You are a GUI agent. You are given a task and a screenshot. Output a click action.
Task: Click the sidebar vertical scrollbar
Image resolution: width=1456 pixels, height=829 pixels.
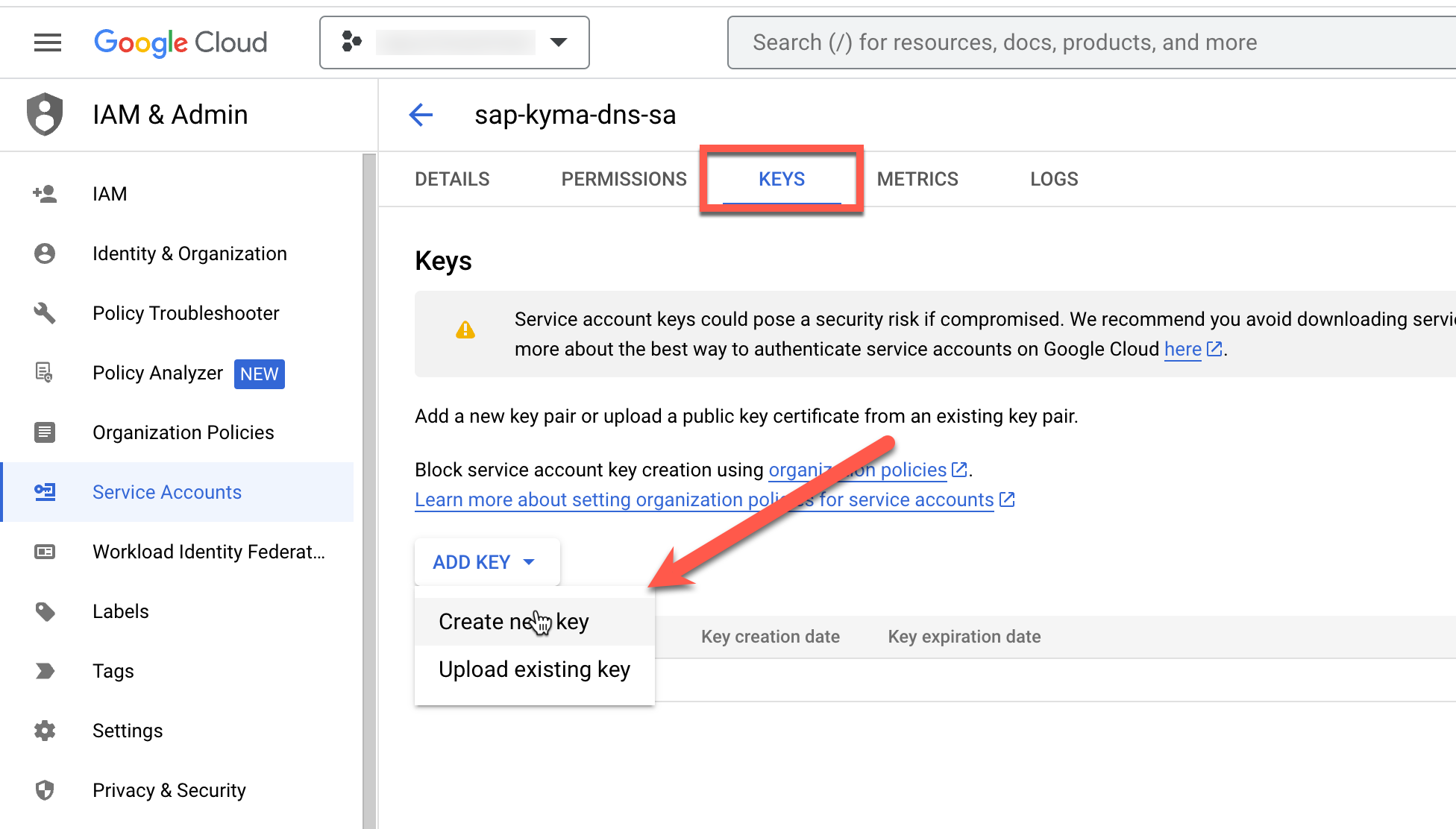coord(369,491)
